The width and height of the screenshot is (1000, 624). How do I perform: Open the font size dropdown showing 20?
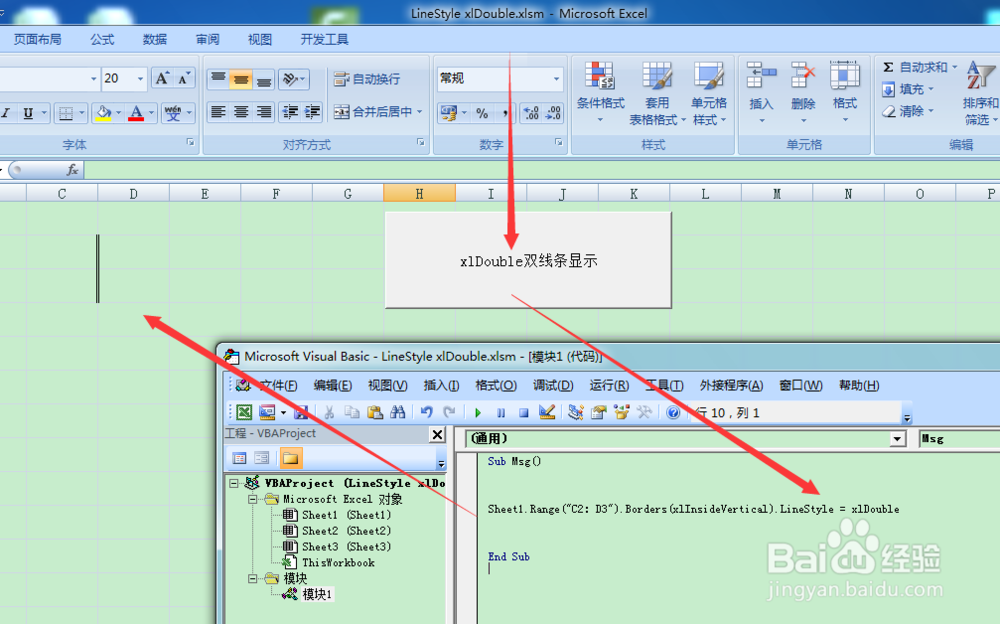click(x=138, y=77)
